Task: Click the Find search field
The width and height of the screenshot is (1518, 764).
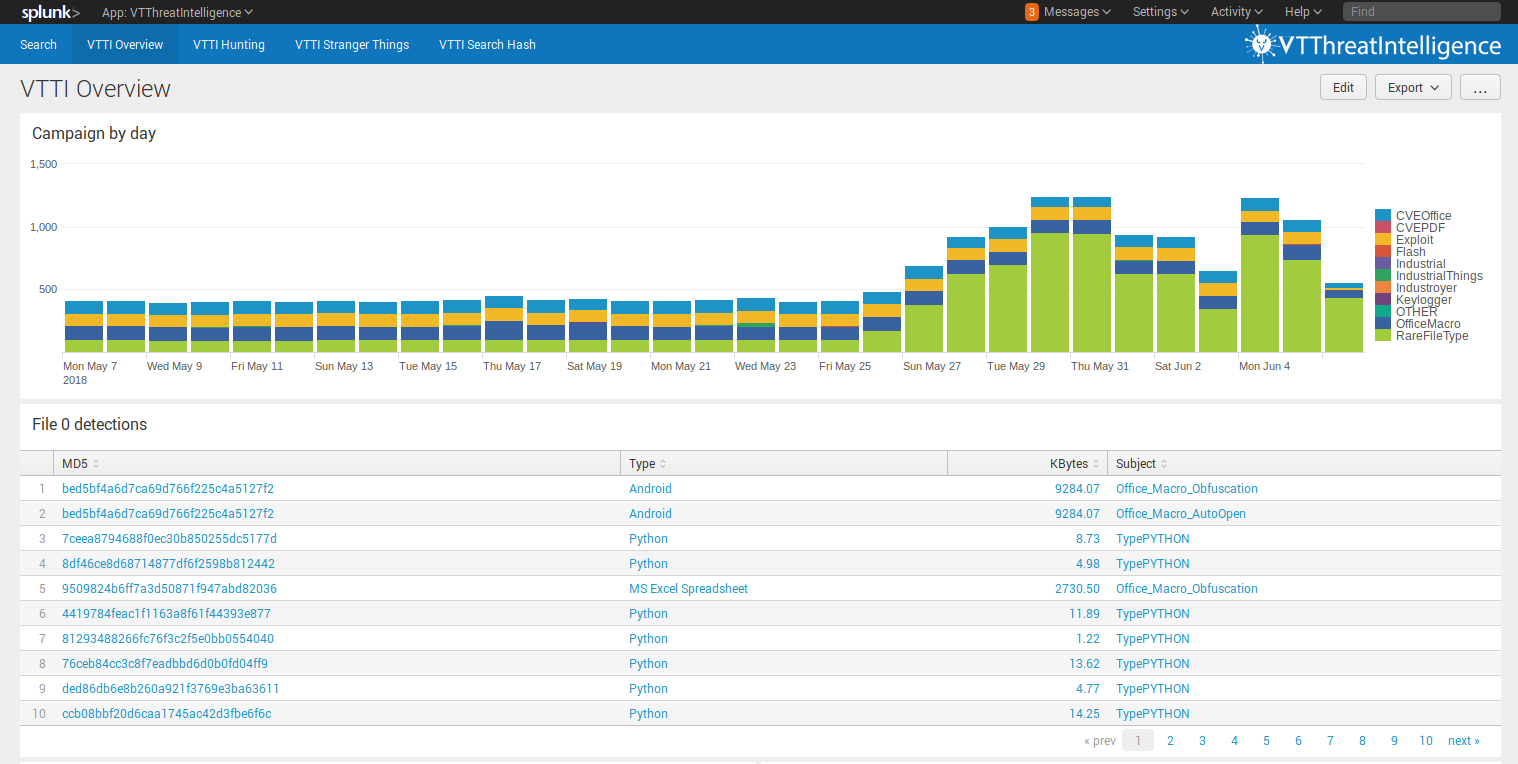Action: [x=1420, y=12]
